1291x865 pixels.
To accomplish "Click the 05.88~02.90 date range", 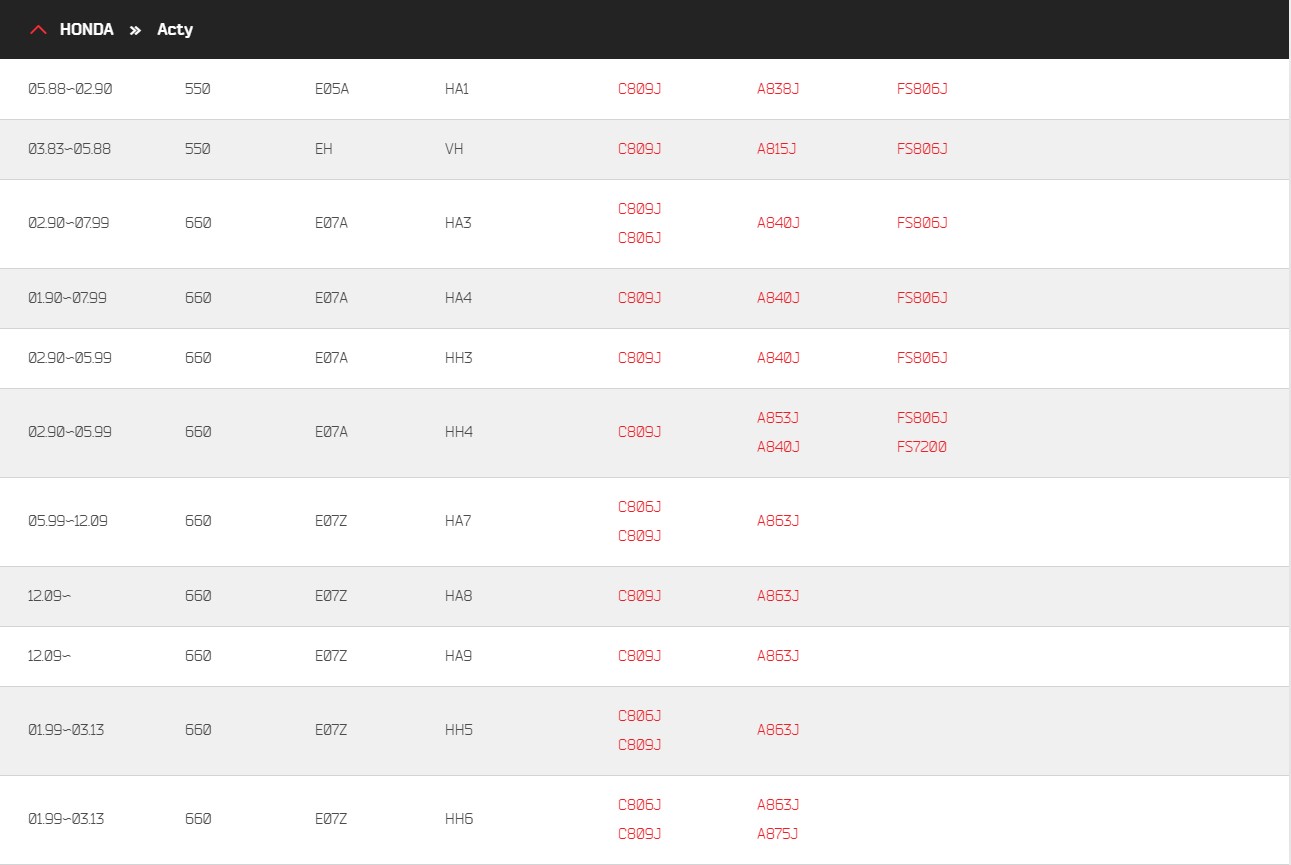I will pos(70,89).
